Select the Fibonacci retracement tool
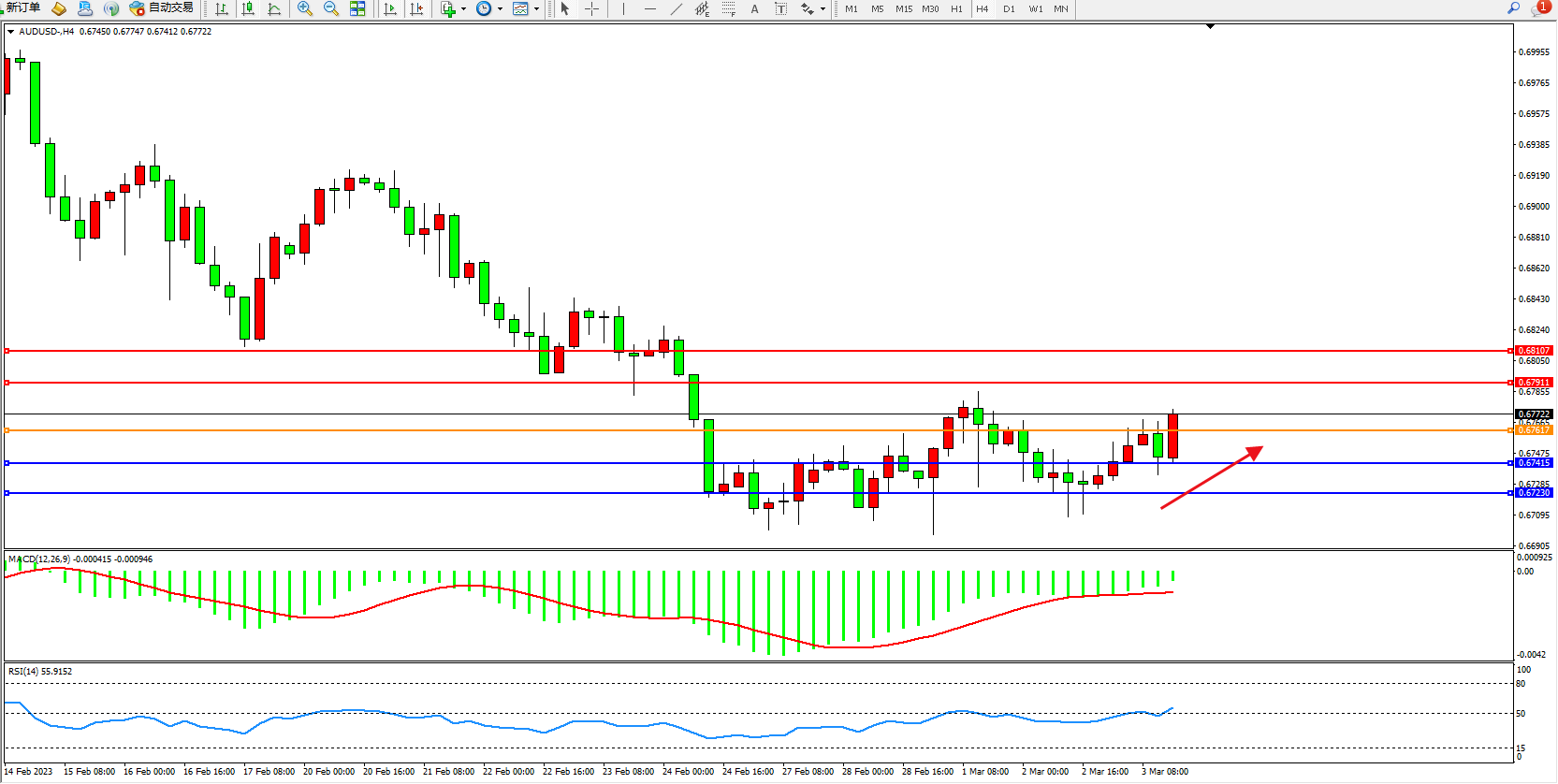 (x=729, y=8)
